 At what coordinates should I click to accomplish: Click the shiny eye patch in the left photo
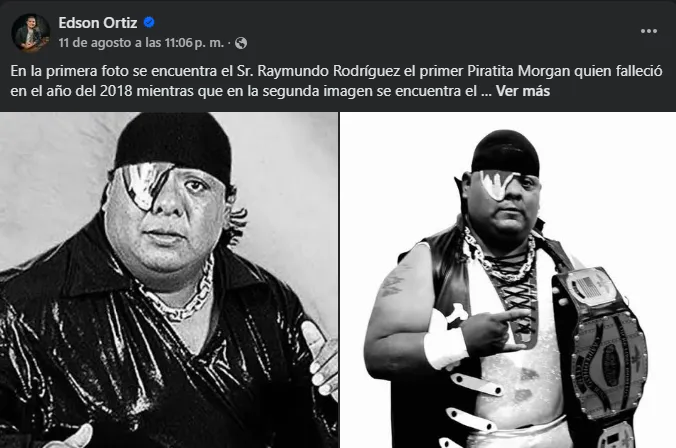tap(144, 185)
